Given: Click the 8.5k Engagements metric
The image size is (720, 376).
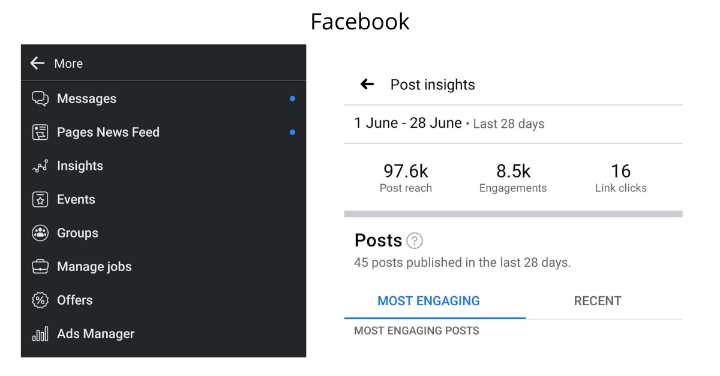Looking at the screenshot, I should (513, 178).
